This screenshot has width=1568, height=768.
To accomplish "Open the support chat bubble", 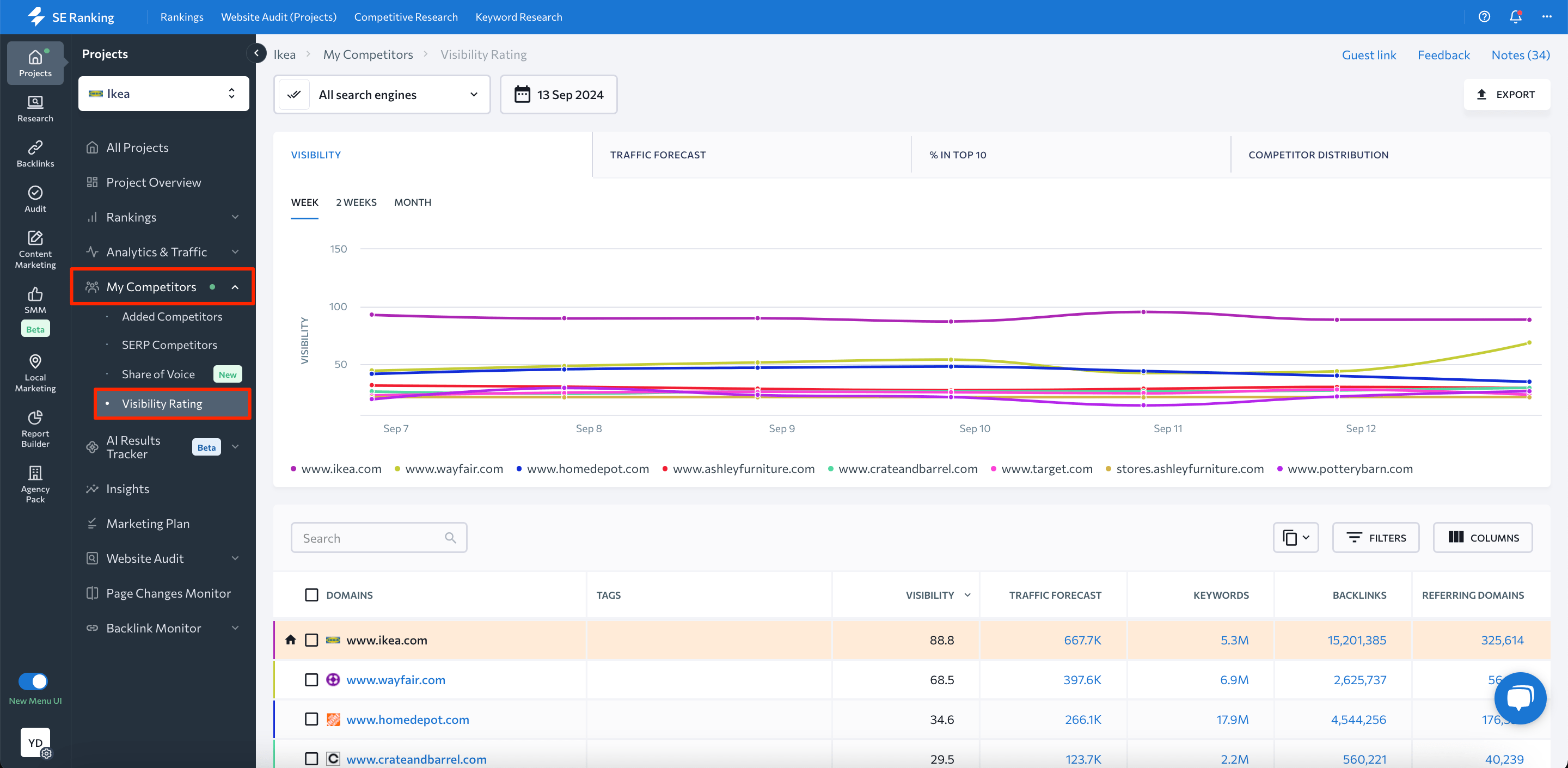I will (x=1520, y=698).
